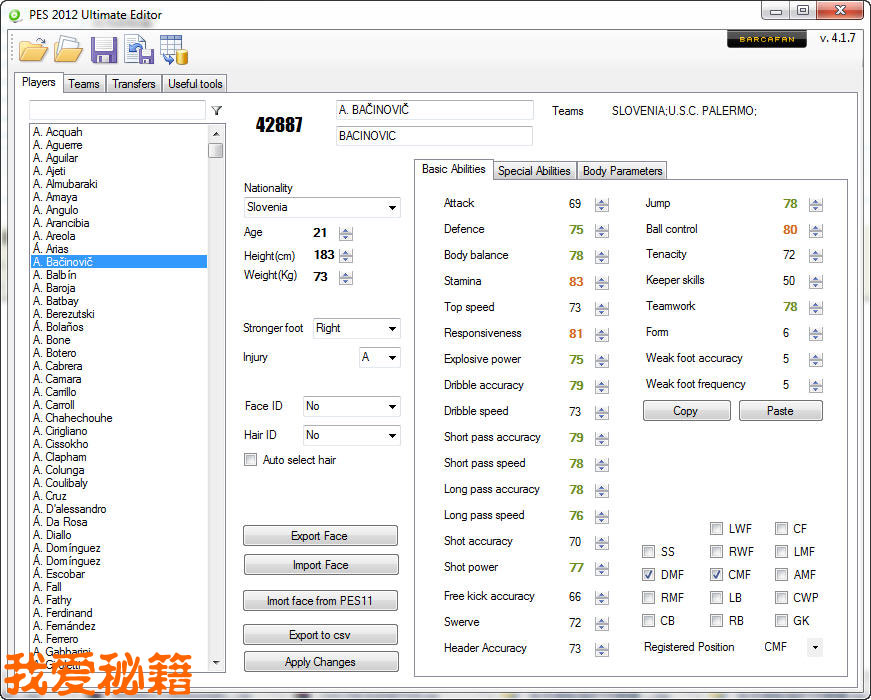The height and width of the screenshot is (700, 871).
Task: Click the purple floppy disk save icon
Action: tap(103, 49)
